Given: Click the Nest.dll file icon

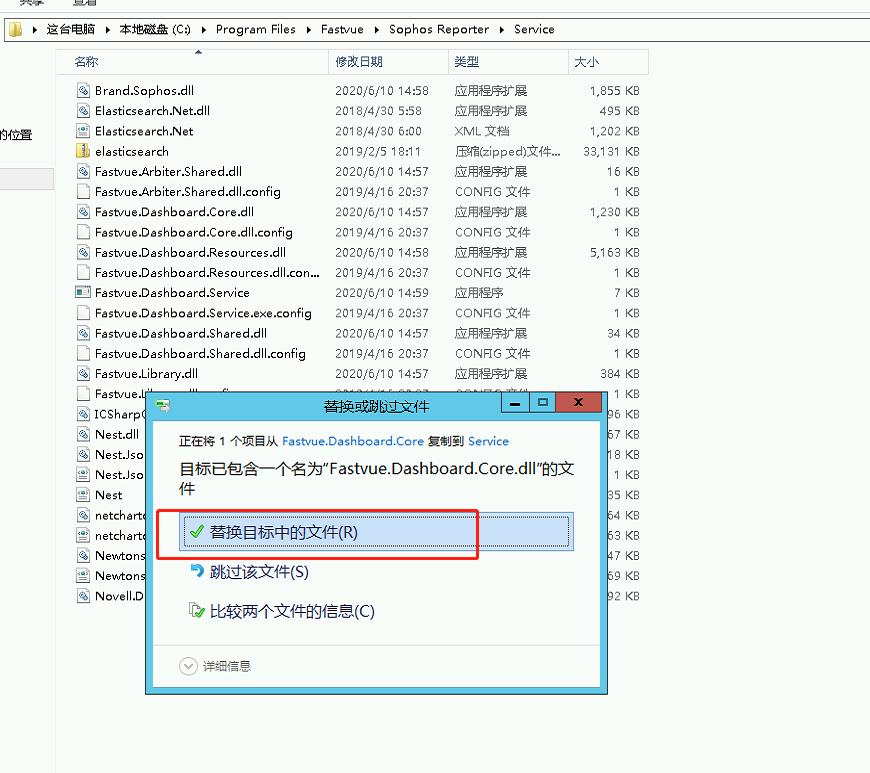Looking at the screenshot, I should click(83, 434).
